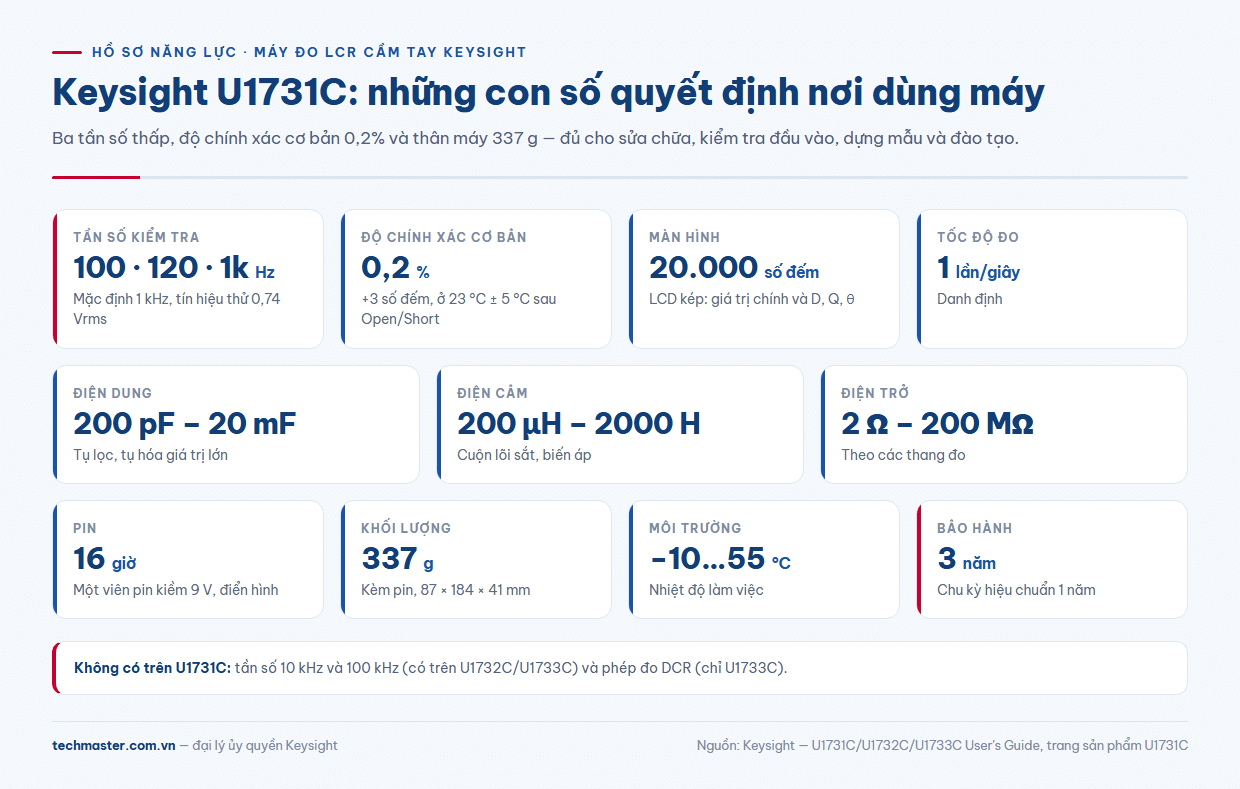Click the 'Kèm pin, 87 × 184 × 41 mm' note
This screenshot has width=1240, height=789.
pos(445,590)
